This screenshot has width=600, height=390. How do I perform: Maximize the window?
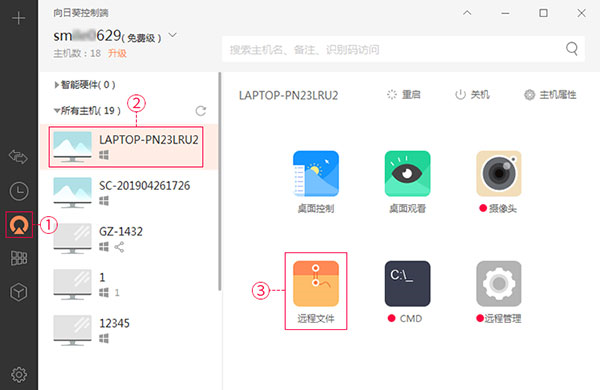pos(543,13)
